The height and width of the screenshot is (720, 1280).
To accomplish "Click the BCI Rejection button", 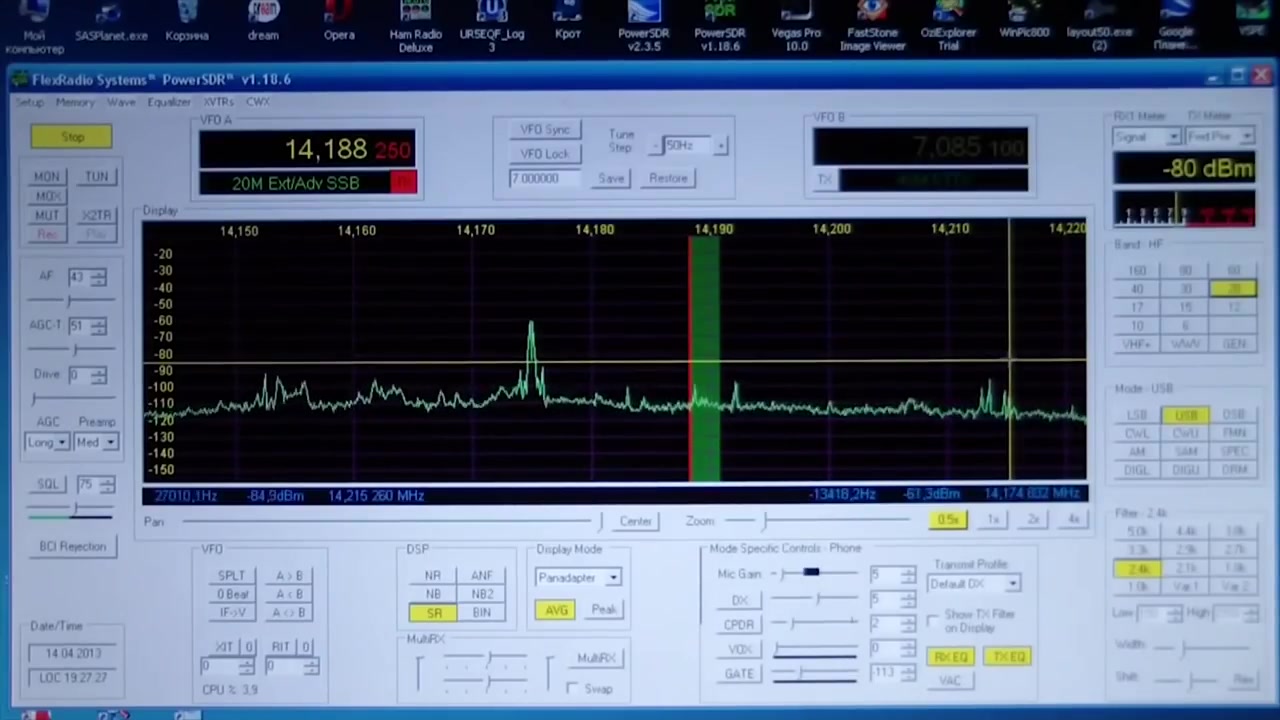I will tap(72, 546).
